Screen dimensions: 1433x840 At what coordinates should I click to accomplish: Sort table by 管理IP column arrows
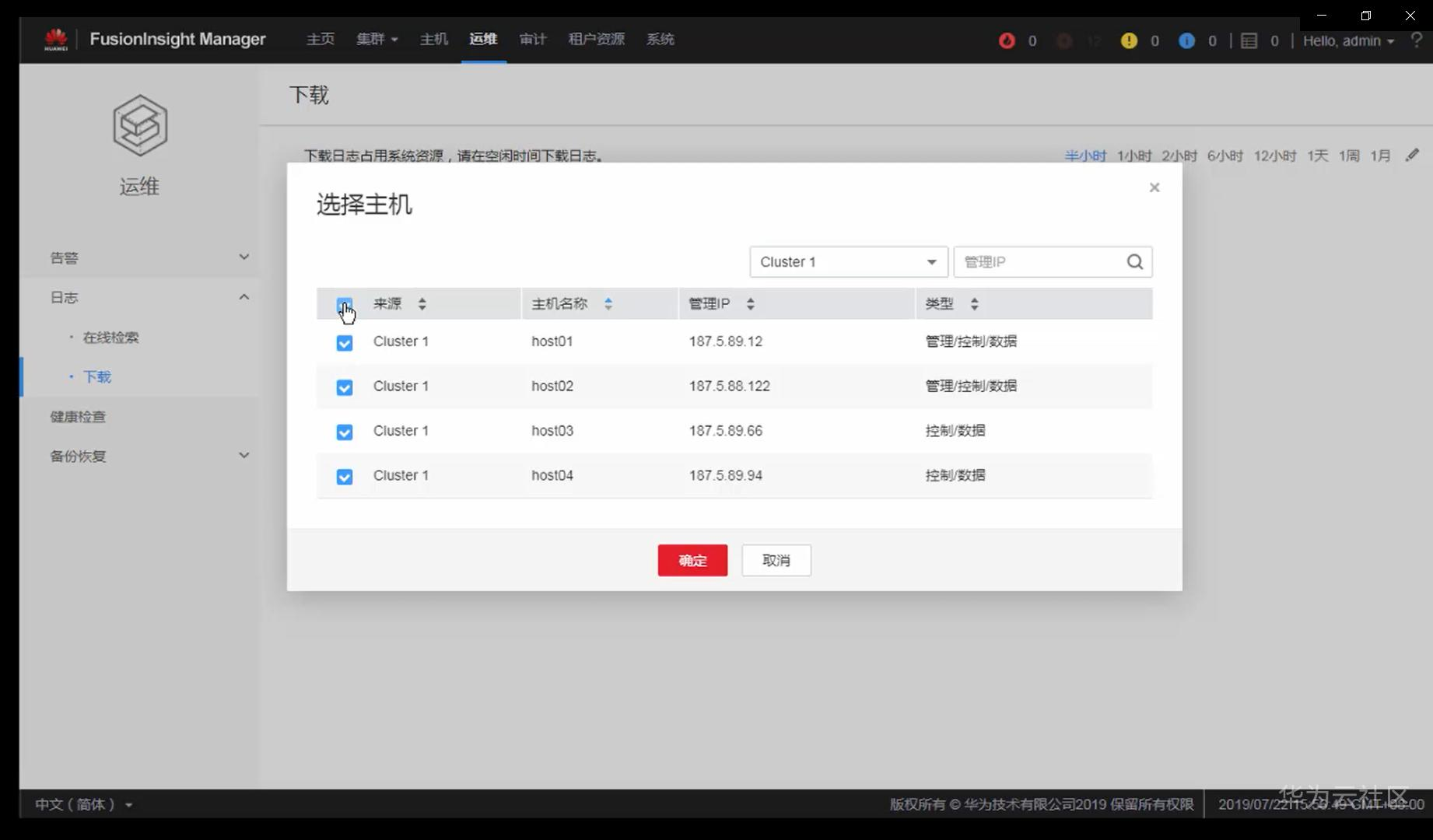click(750, 304)
